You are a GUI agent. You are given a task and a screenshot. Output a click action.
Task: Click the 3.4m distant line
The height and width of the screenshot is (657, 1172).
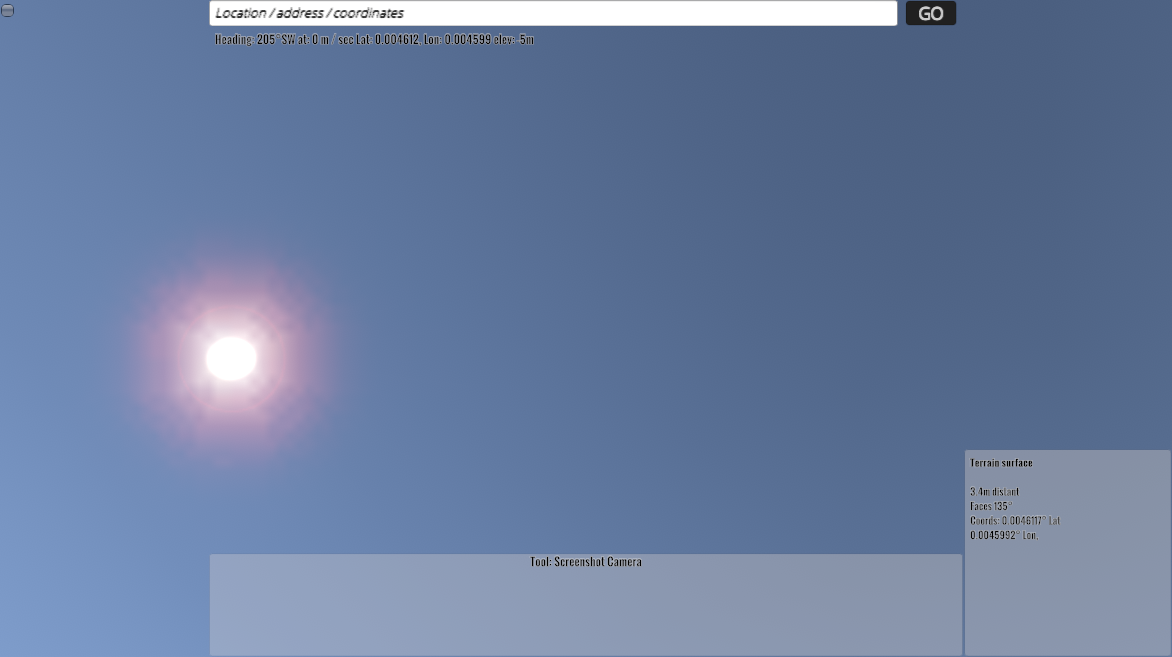(994, 492)
